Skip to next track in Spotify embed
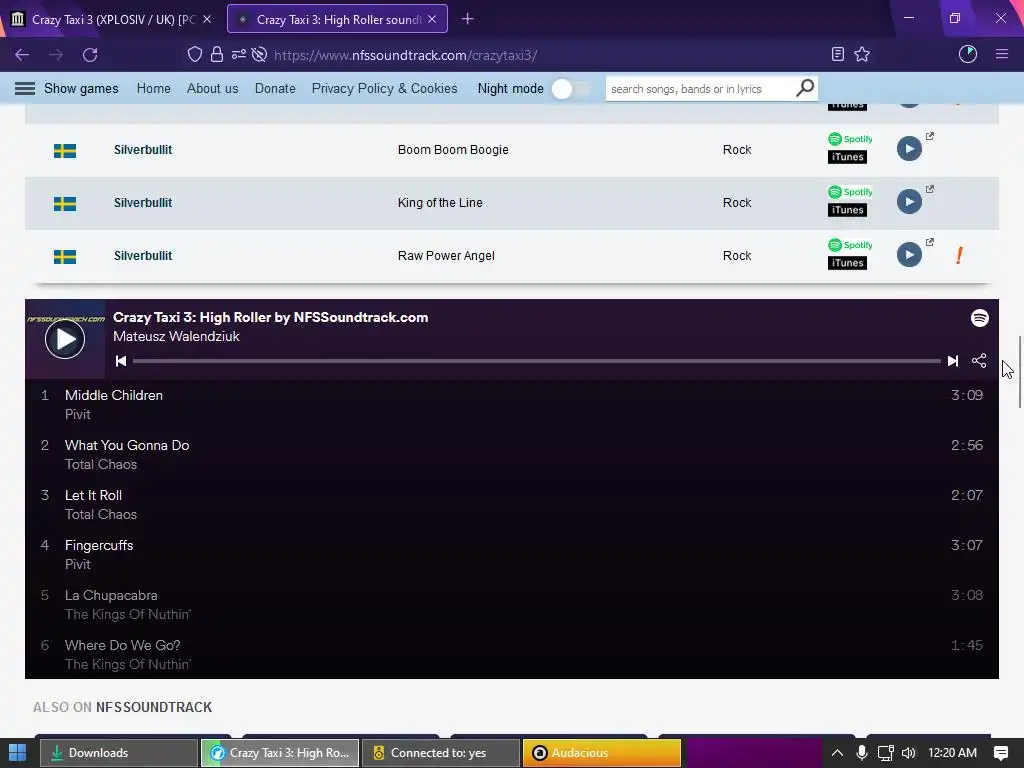The height and width of the screenshot is (768, 1024). point(953,361)
